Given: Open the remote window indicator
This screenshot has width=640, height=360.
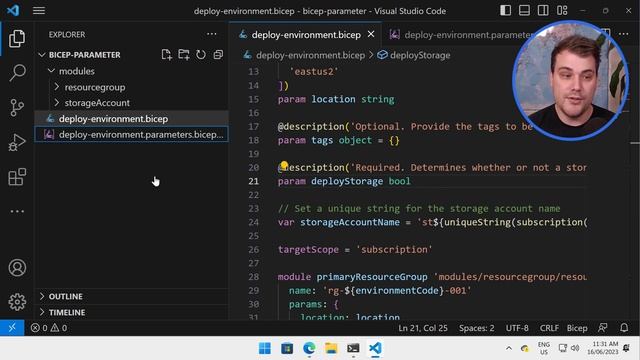Looking at the screenshot, I should click(12, 328).
